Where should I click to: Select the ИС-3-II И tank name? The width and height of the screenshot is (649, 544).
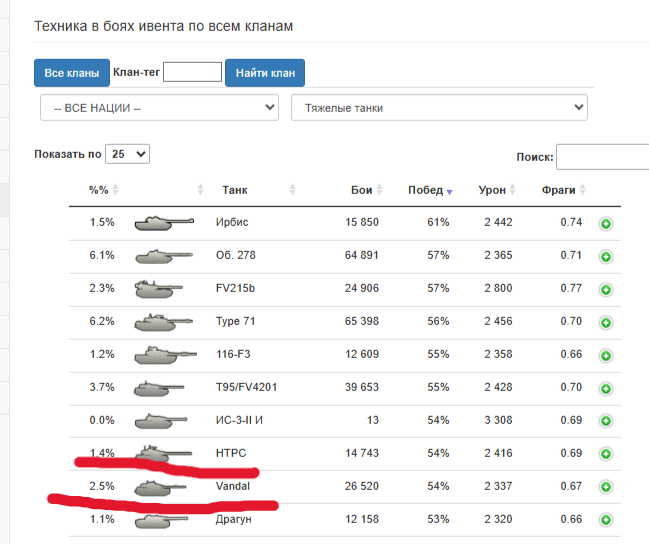[239, 420]
